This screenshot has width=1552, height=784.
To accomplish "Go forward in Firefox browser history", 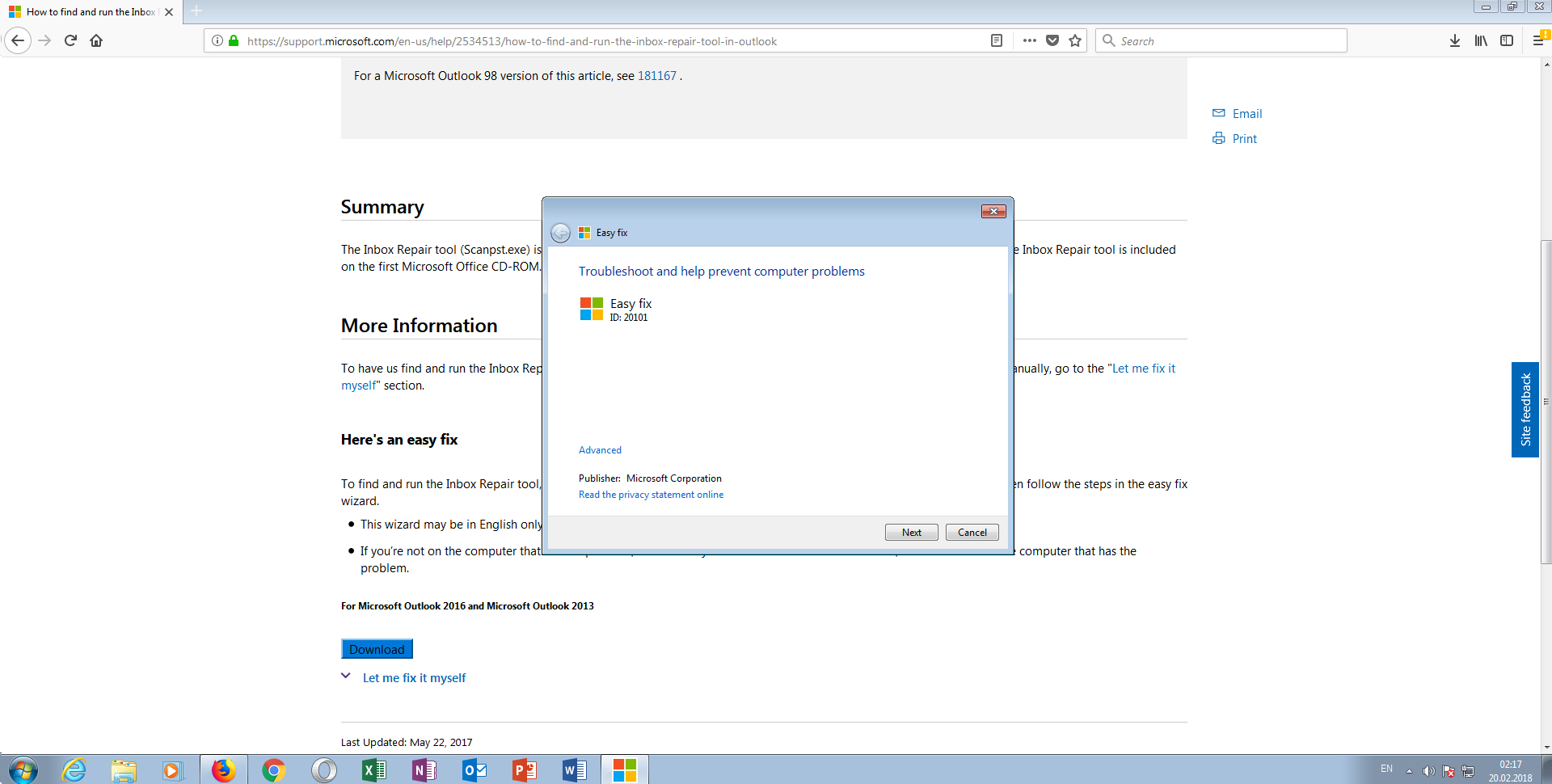I will (44, 40).
